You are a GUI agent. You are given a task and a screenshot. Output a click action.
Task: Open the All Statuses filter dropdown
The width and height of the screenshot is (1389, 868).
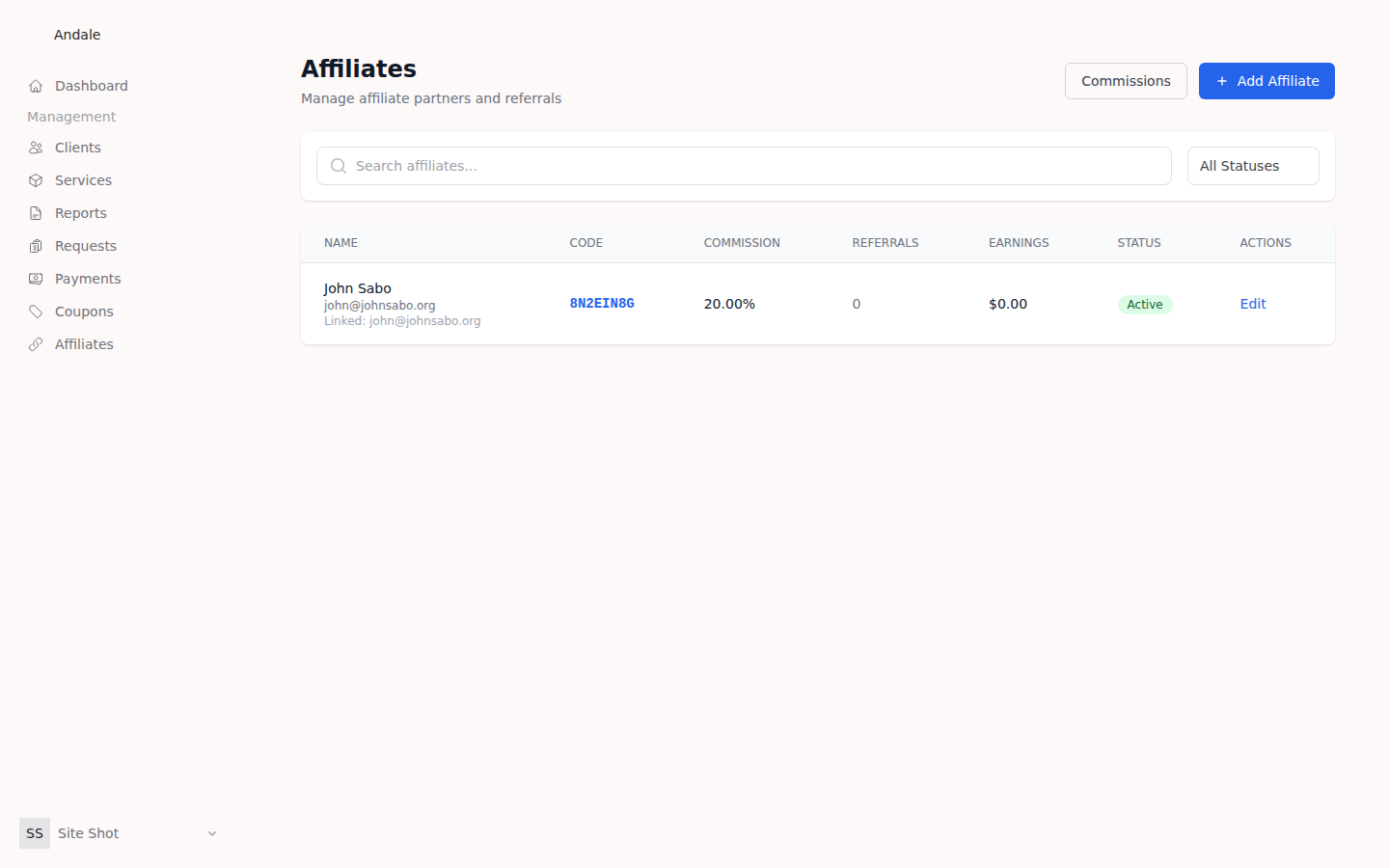coord(1253,166)
